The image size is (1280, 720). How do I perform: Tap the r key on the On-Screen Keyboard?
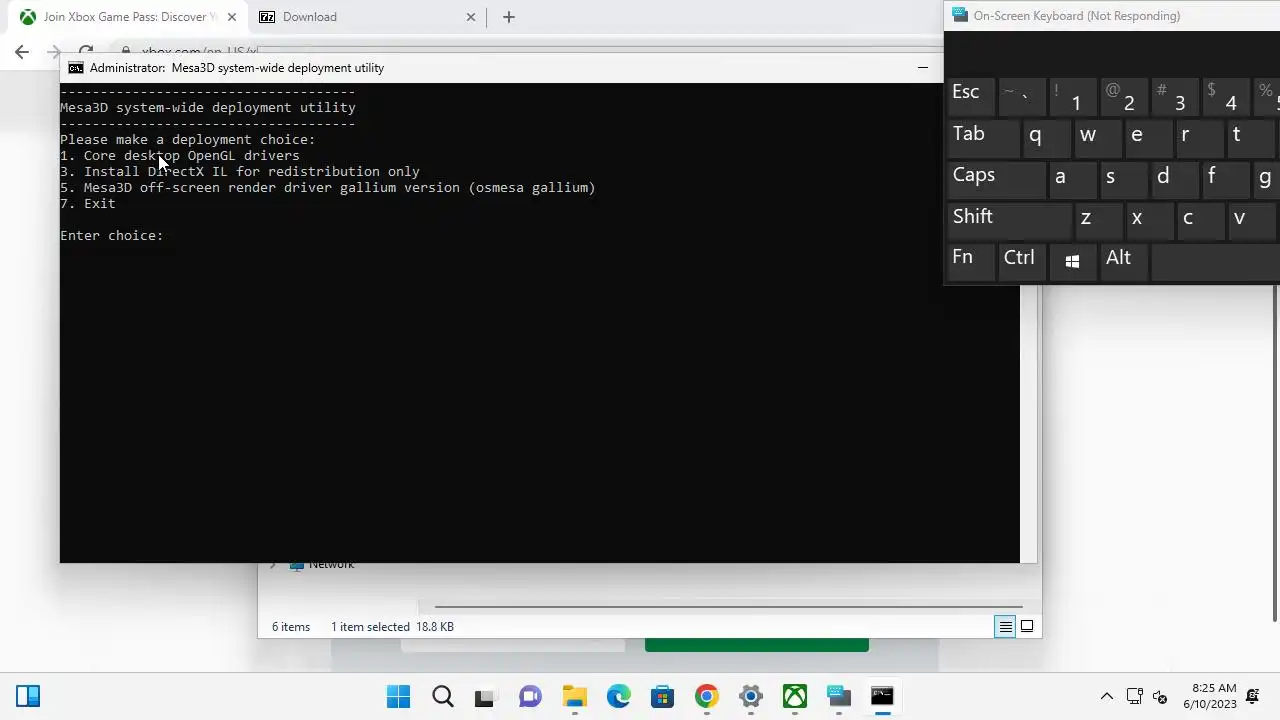click(1199, 138)
